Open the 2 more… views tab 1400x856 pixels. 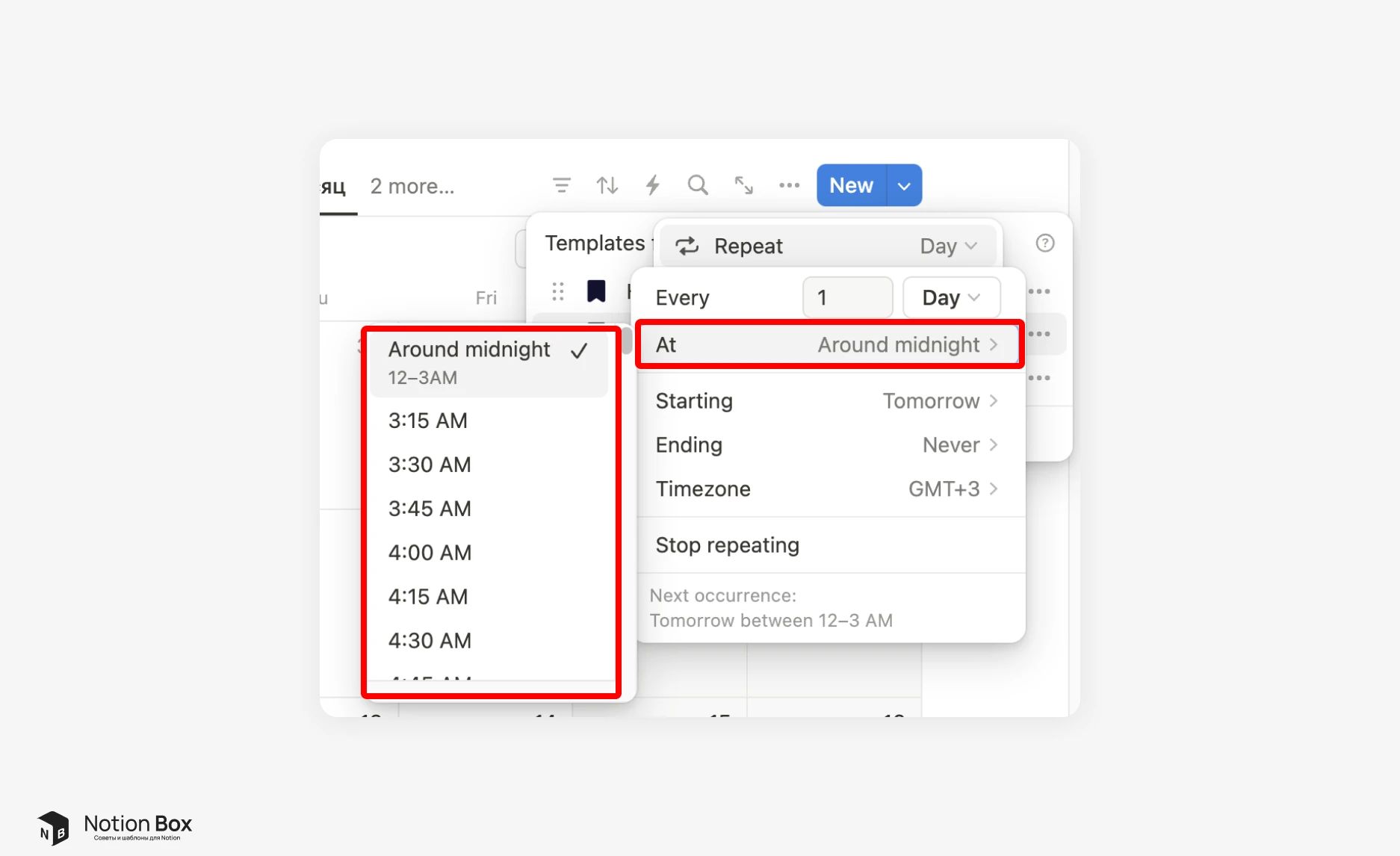412,186
